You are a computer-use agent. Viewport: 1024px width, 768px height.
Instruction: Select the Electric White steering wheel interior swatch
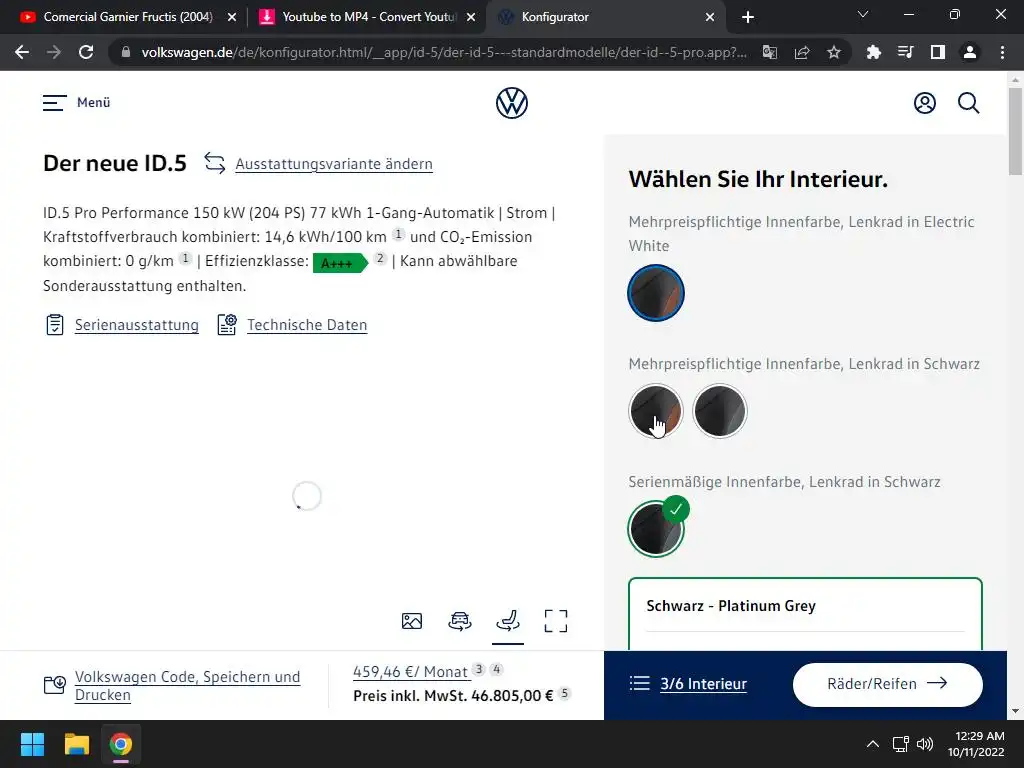pyautogui.click(x=656, y=293)
